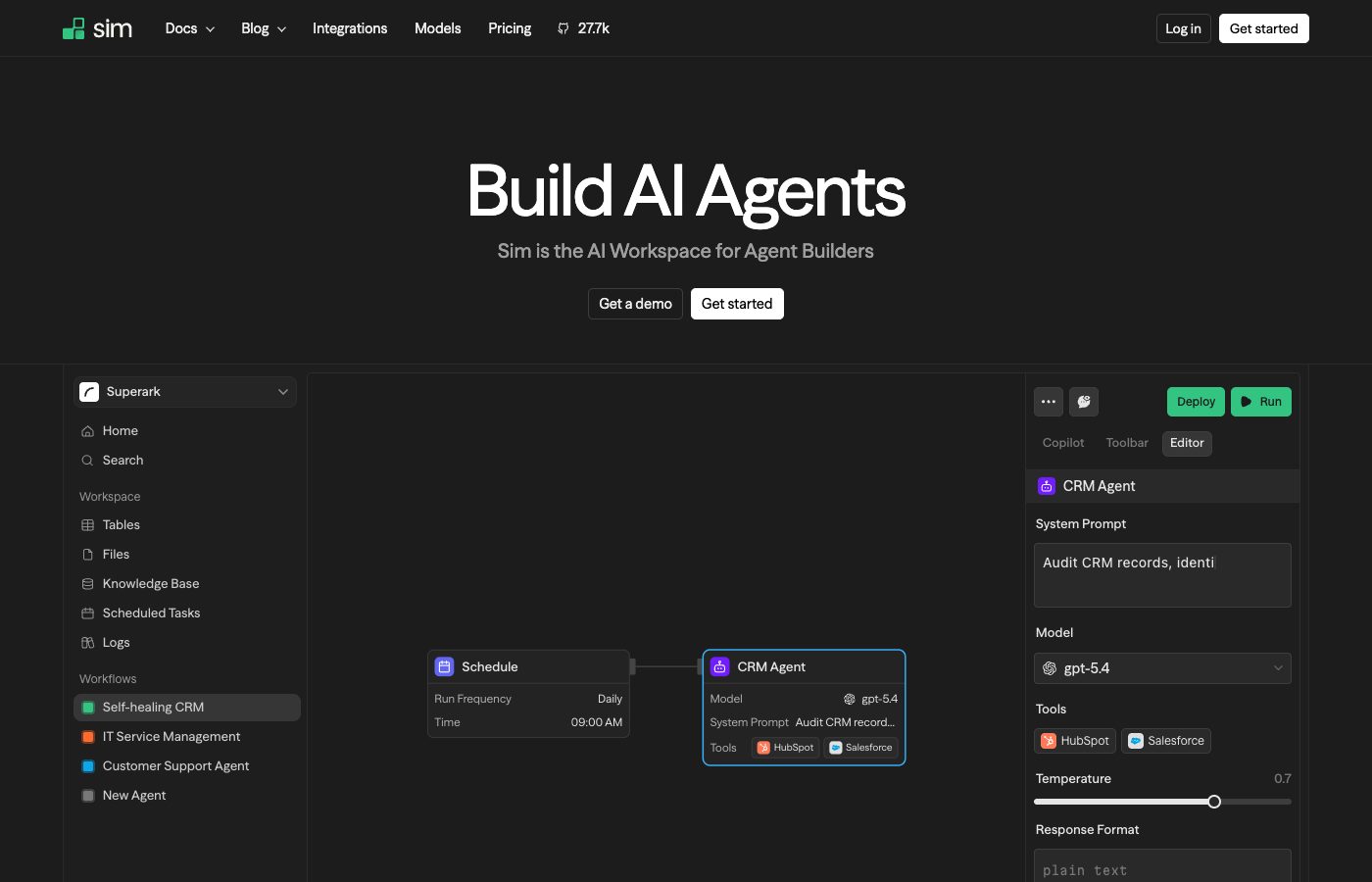Click the three-dots more options icon
Image resolution: width=1372 pixels, height=882 pixels.
pos(1048,402)
